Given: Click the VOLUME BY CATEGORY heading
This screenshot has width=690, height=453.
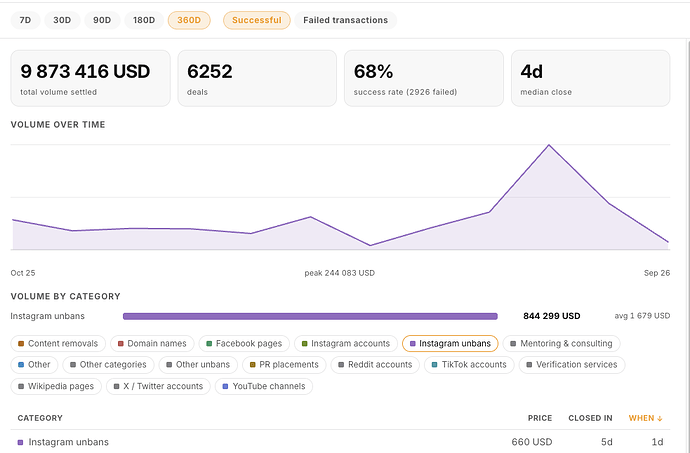Looking at the screenshot, I should point(66,296).
